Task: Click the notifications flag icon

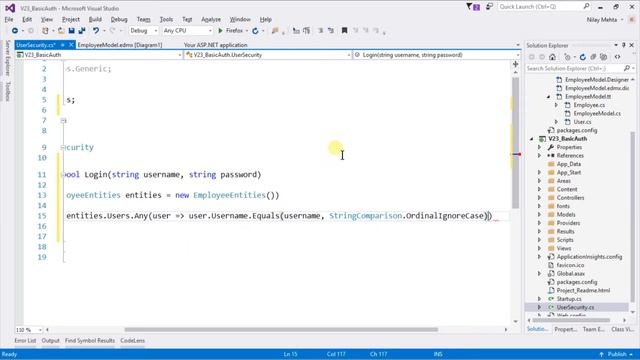Action: (x=473, y=7)
